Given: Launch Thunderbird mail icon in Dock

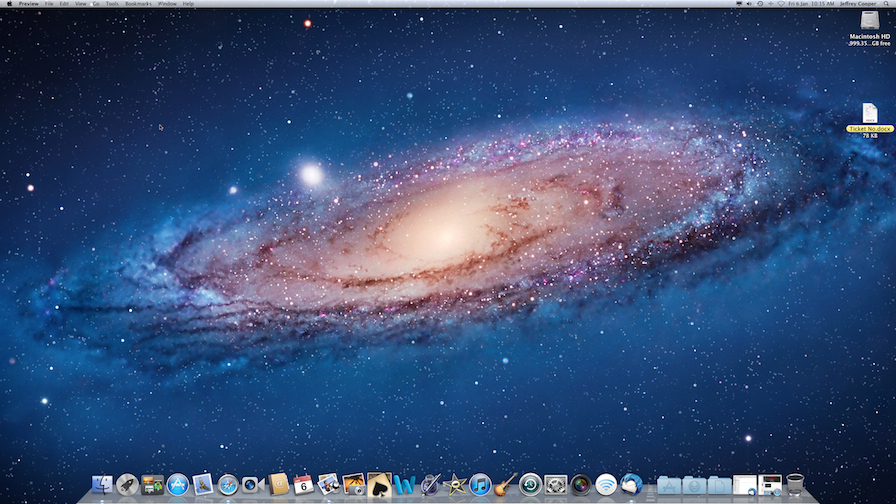Looking at the screenshot, I should [631, 485].
